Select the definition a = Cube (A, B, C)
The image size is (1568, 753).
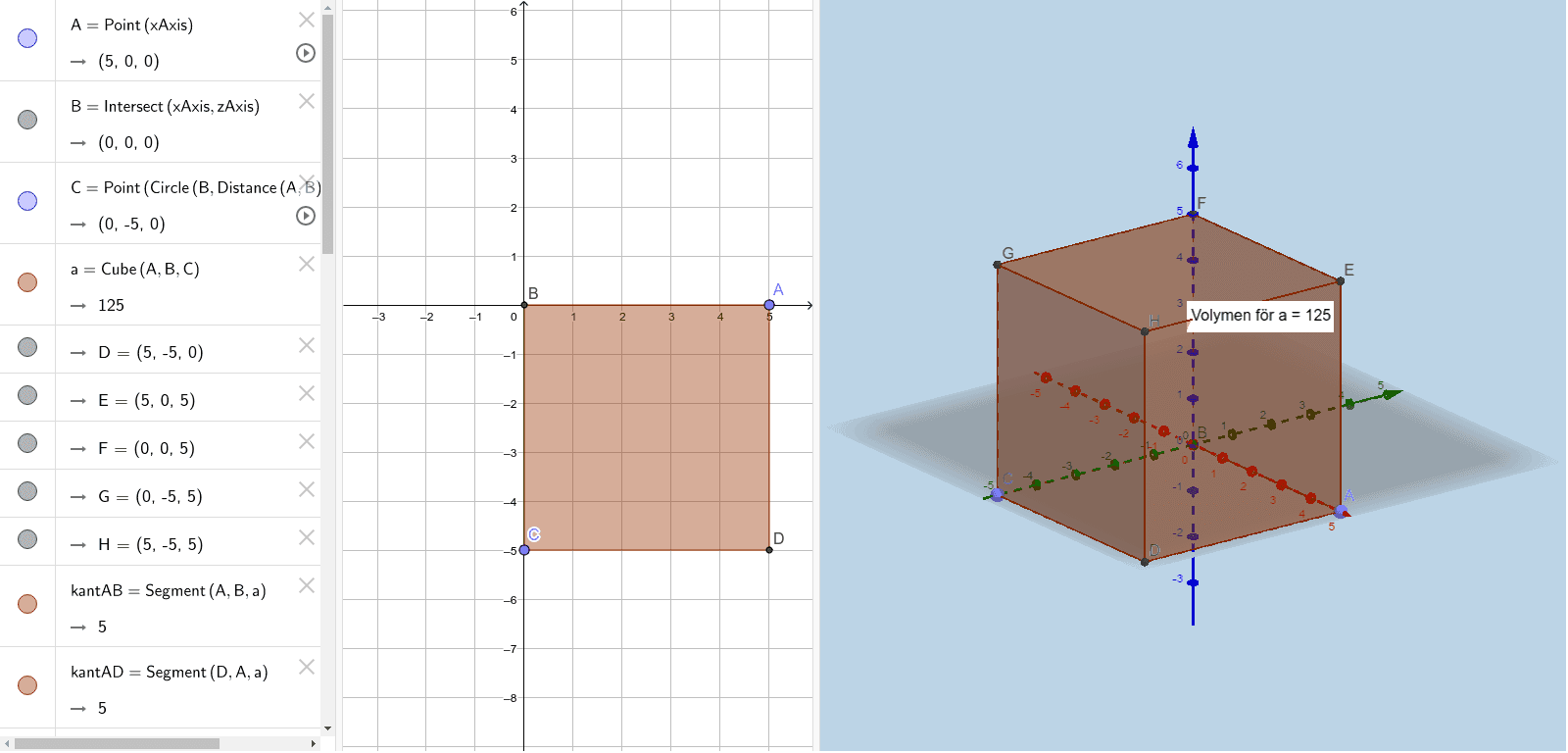coord(135,269)
